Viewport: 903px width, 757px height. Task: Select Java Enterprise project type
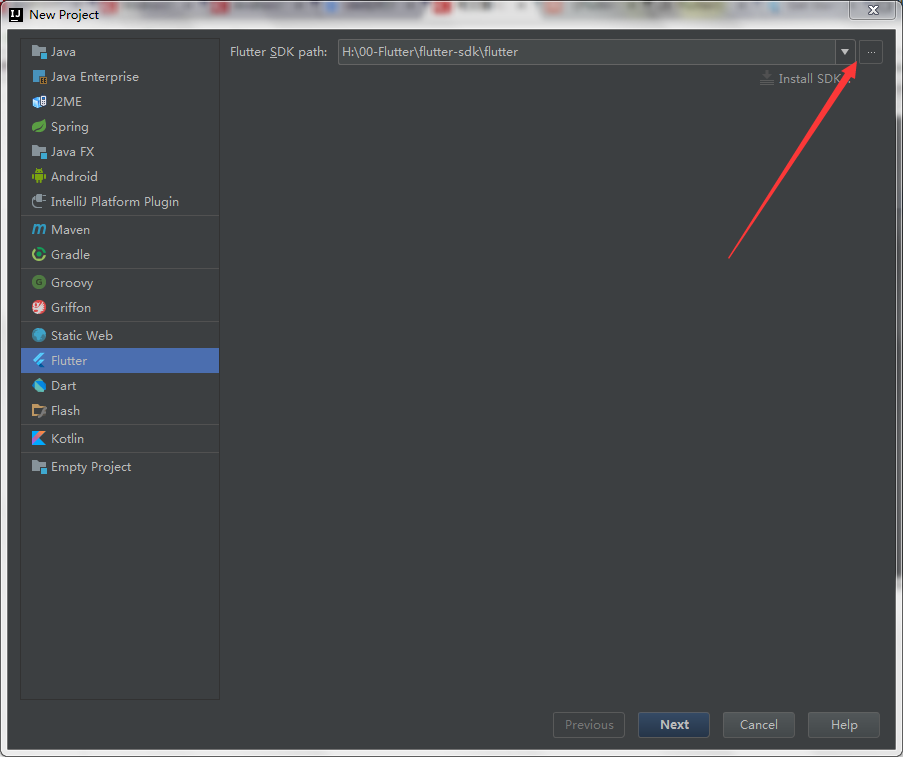pos(94,77)
